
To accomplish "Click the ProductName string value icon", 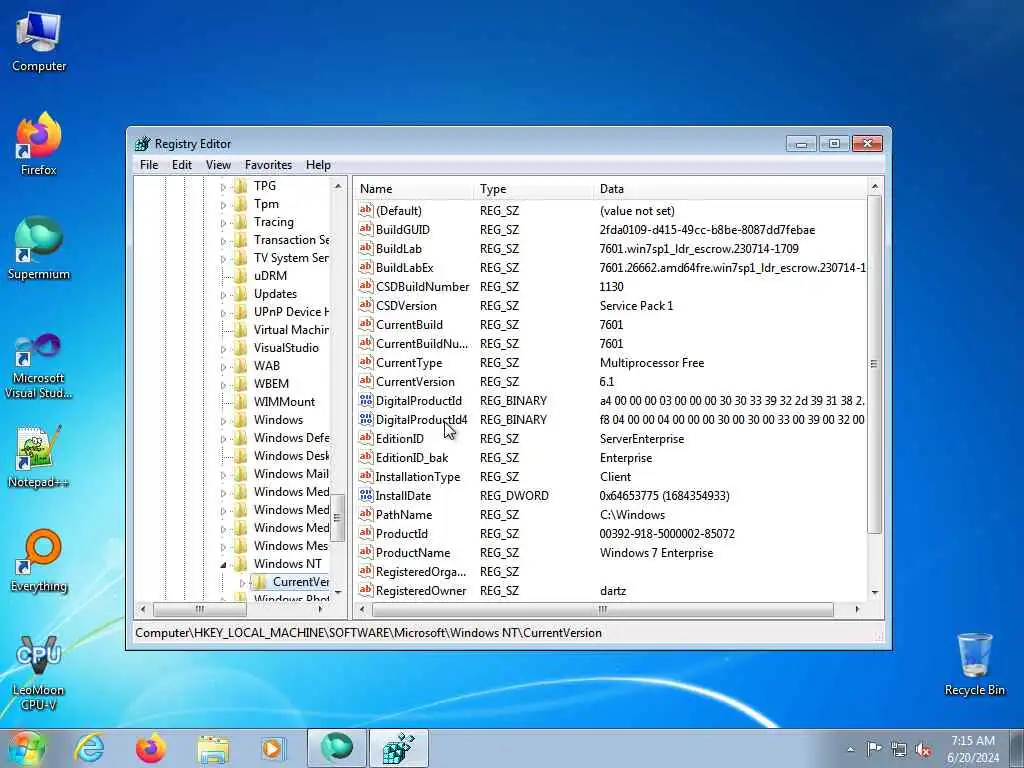I will click(366, 552).
